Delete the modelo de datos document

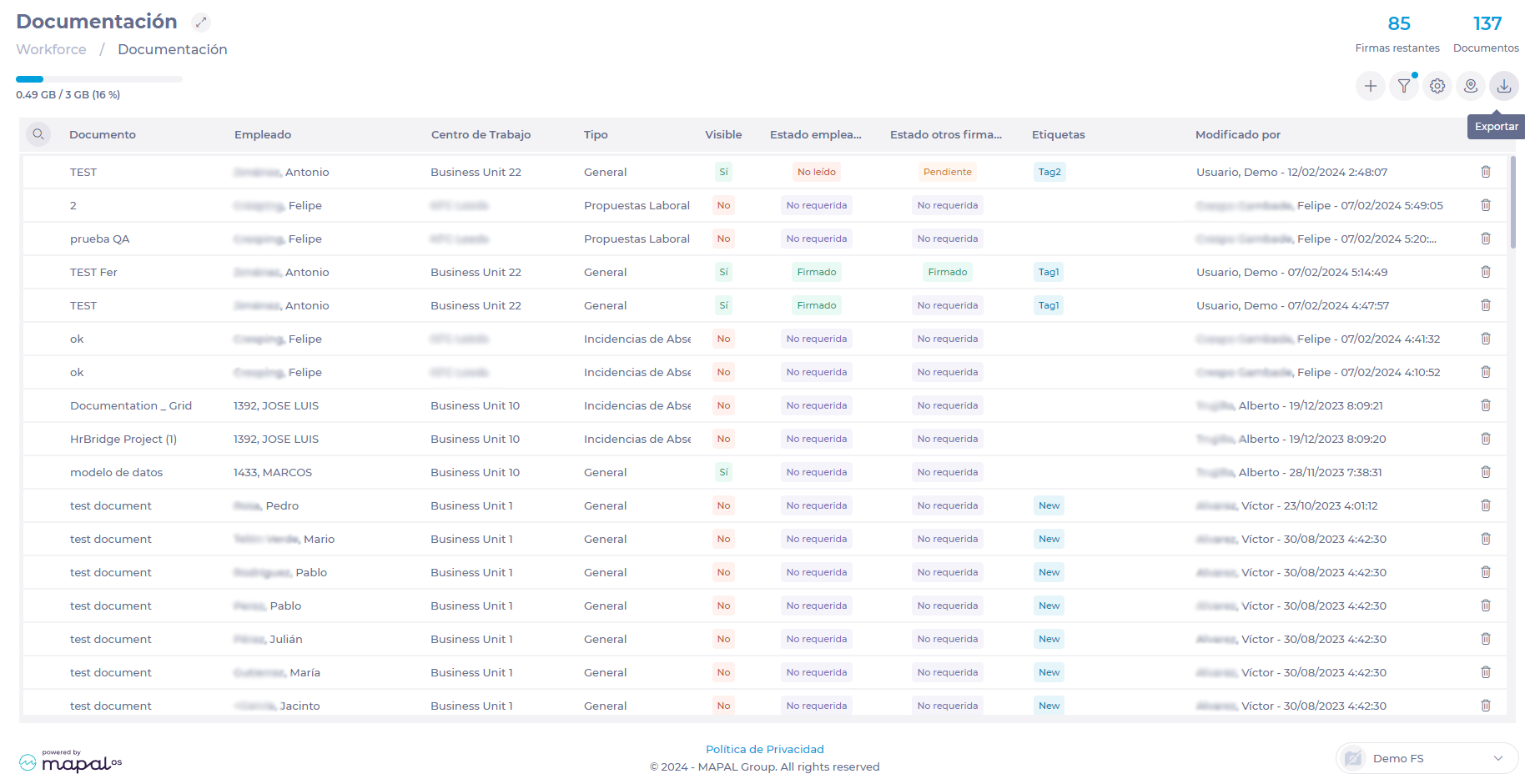[1486, 472]
